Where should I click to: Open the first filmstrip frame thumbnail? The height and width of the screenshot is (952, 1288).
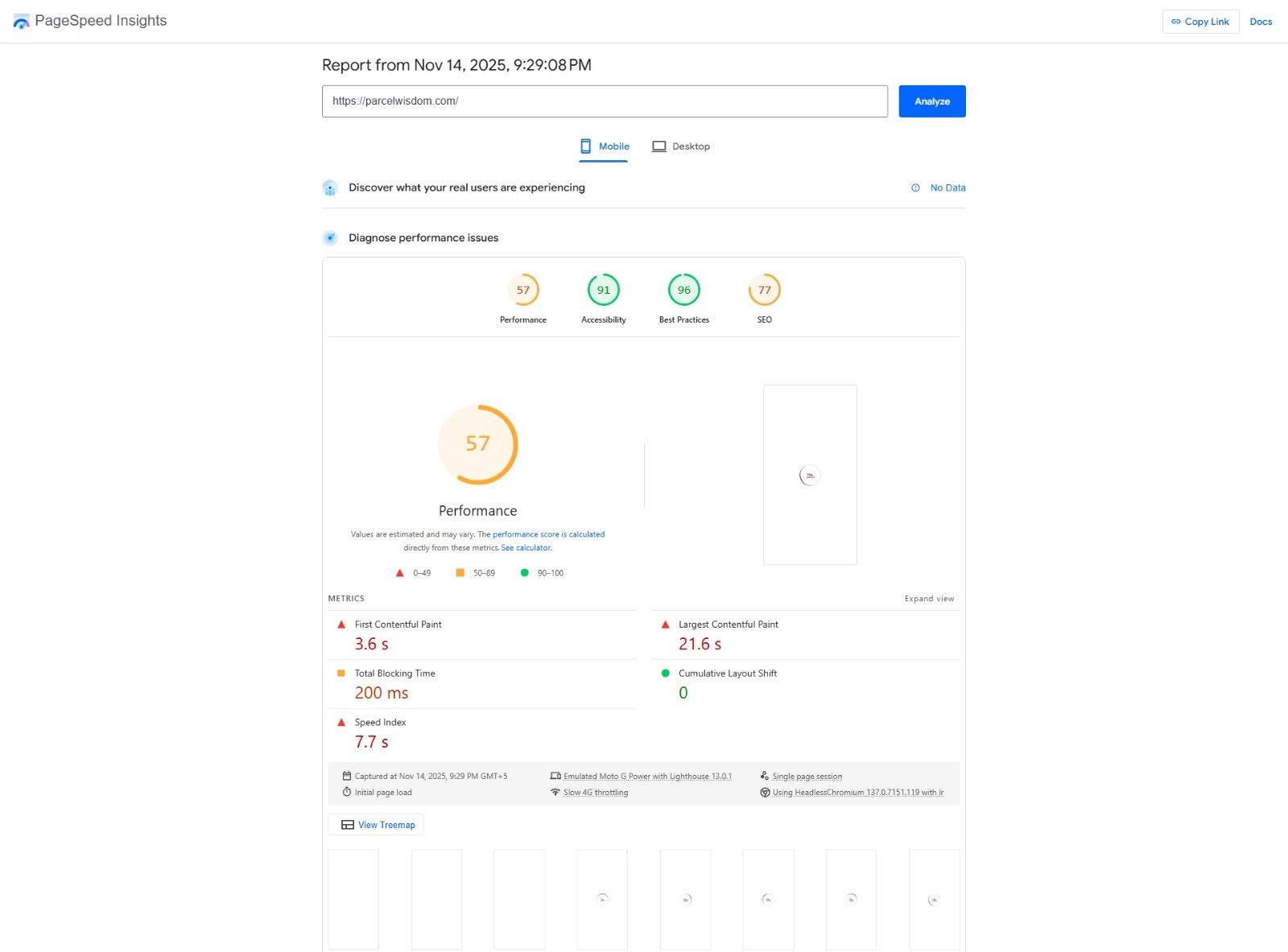click(x=353, y=900)
